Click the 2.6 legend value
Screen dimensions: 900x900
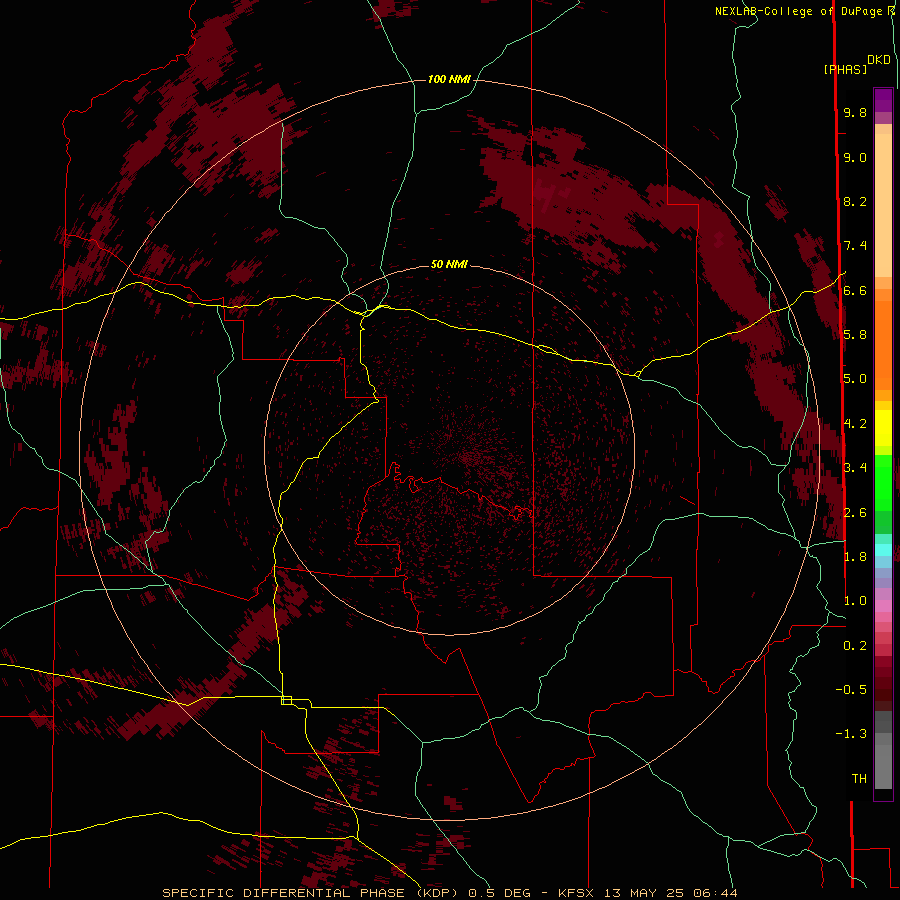pos(855,513)
